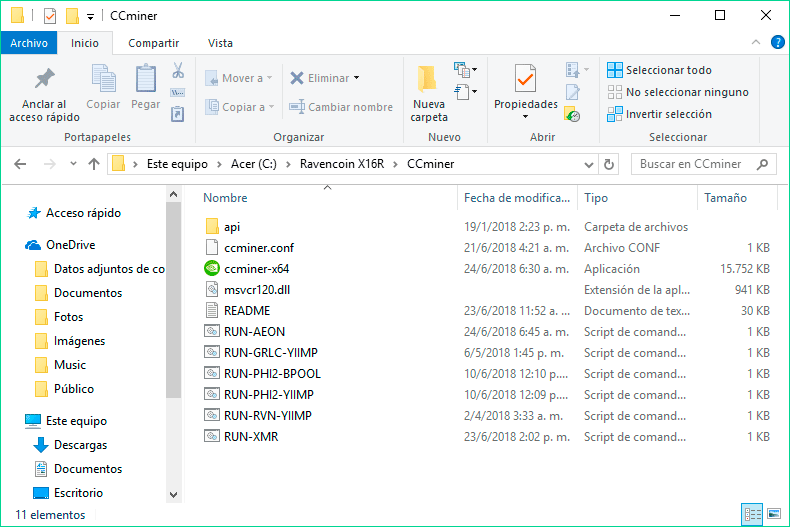The width and height of the screenshot is (790, 527).
Task: Click the quick access toolbar properties checkmark icon
Action: pos(50,16)
